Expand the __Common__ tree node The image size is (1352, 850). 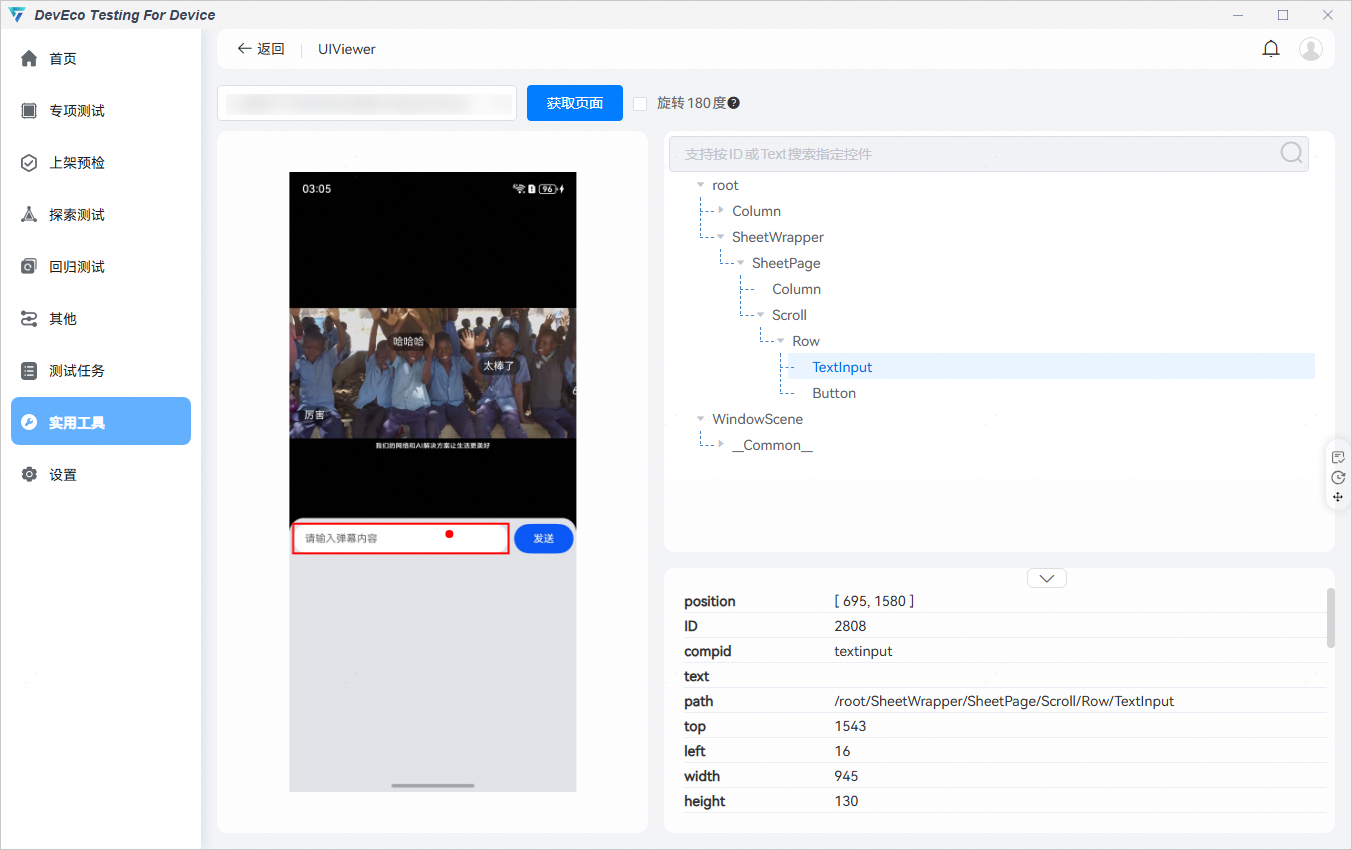[720, 445]
